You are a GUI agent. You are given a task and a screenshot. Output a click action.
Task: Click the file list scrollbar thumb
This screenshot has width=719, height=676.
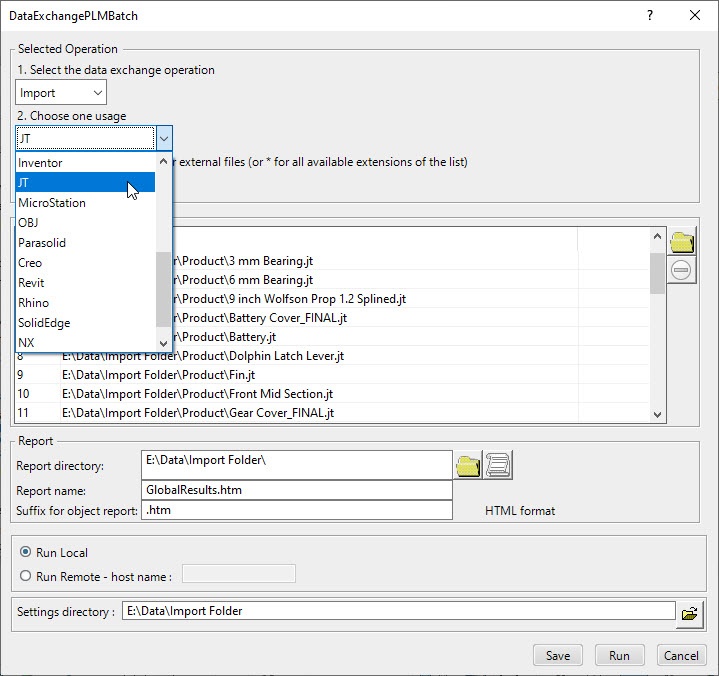point(657,273)
